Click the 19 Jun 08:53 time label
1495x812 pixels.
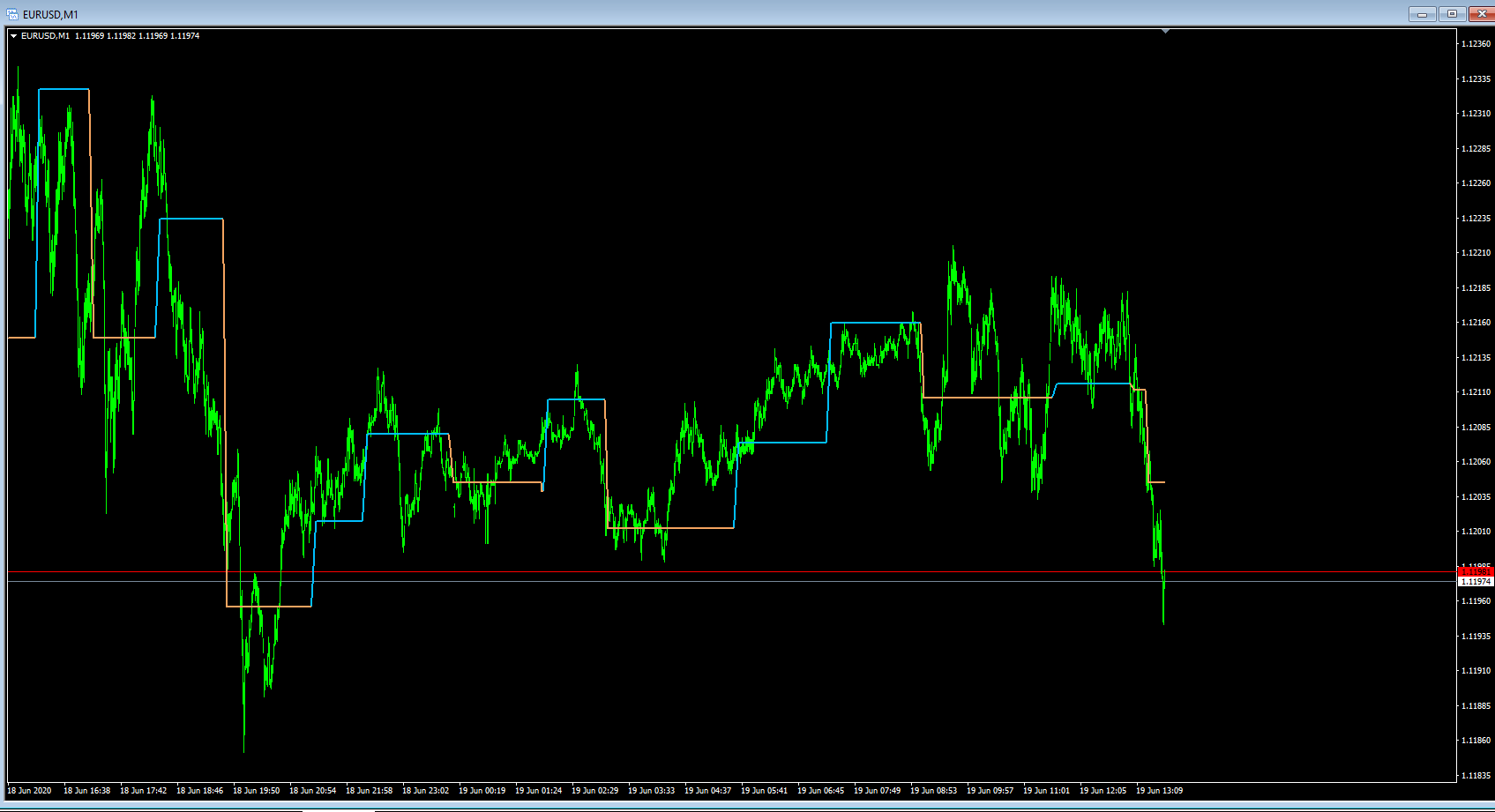coord(933,791)
